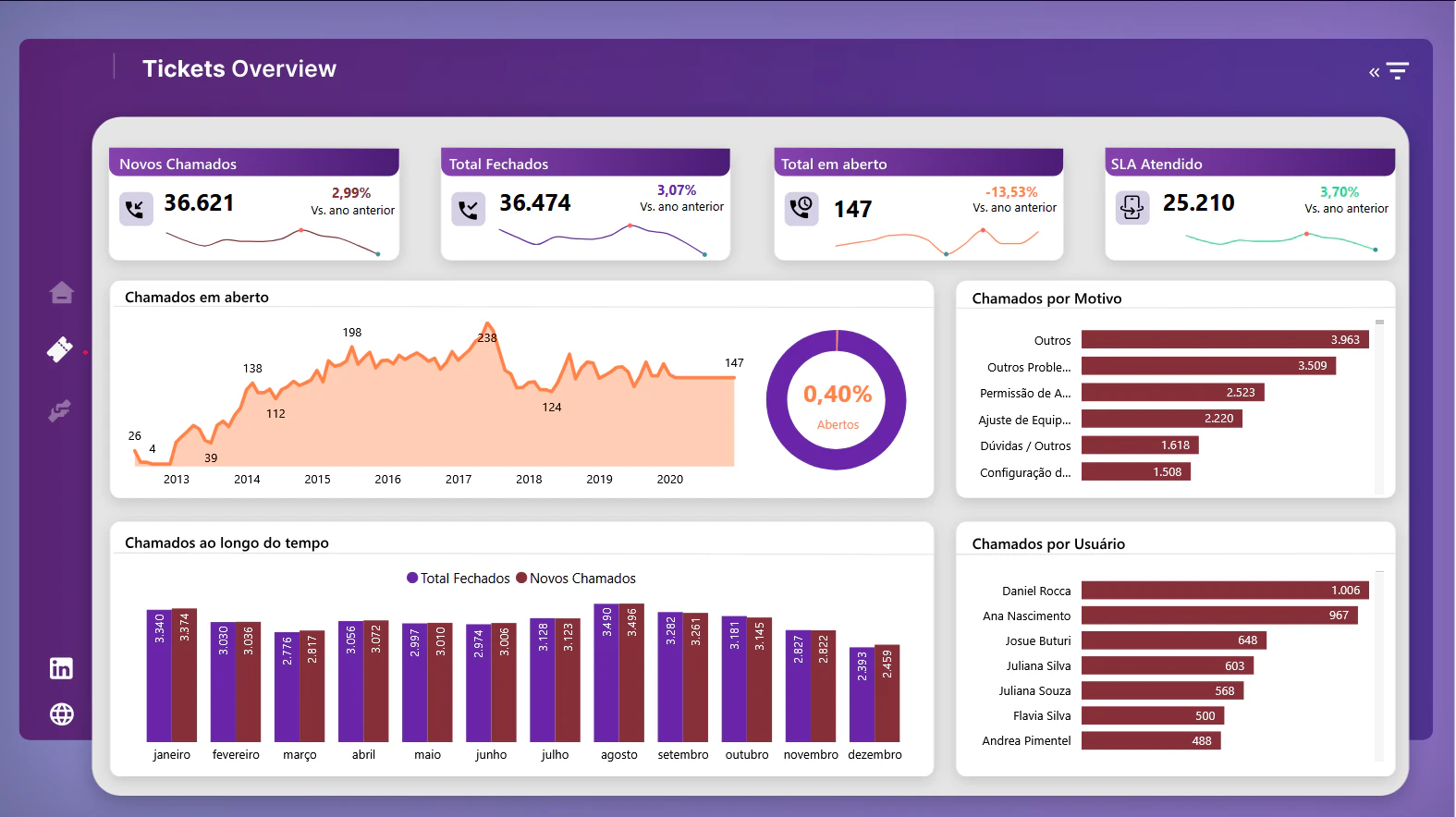The image size is (1456, 817).
Task: Click the phone icon beside 36.474
Action: tap(469, 209)
